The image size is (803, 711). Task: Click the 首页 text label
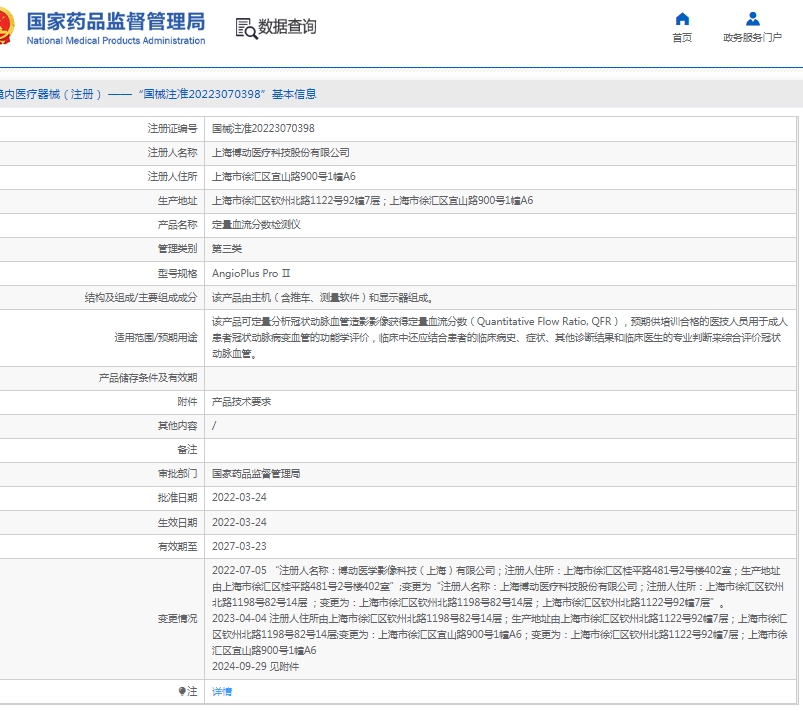682,38
